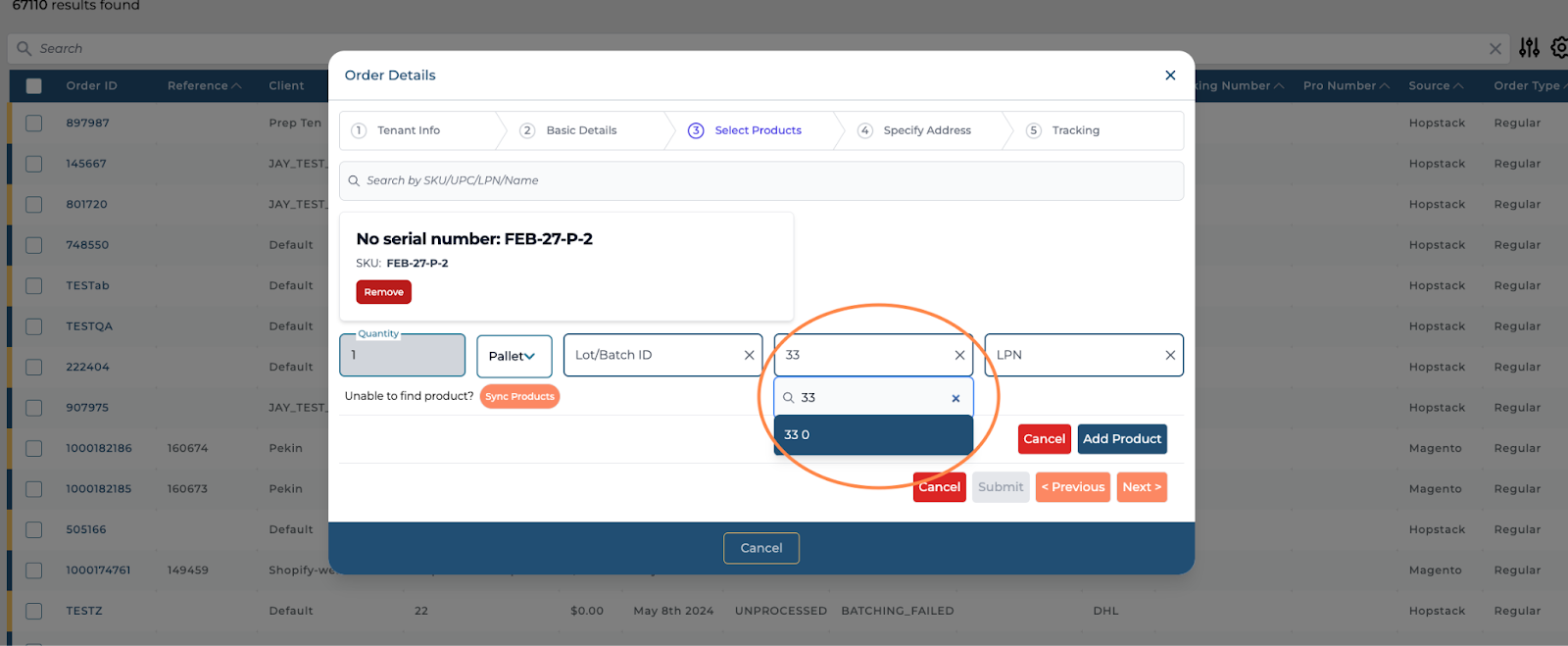Select the checkbox for order TESTZ

click(34, 611)
